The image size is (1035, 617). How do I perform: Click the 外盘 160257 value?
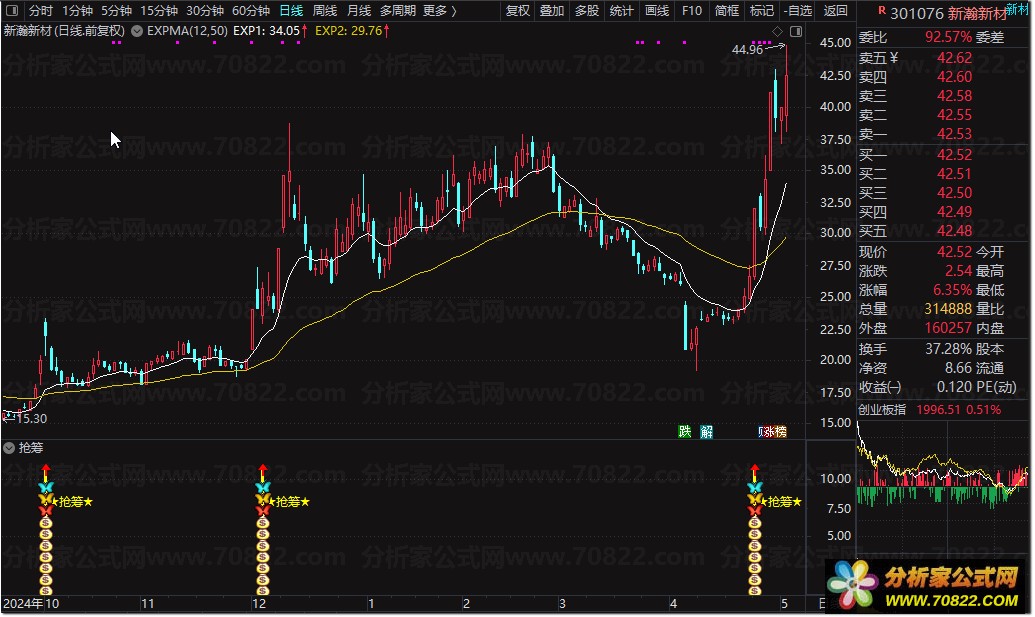[948, 329]
